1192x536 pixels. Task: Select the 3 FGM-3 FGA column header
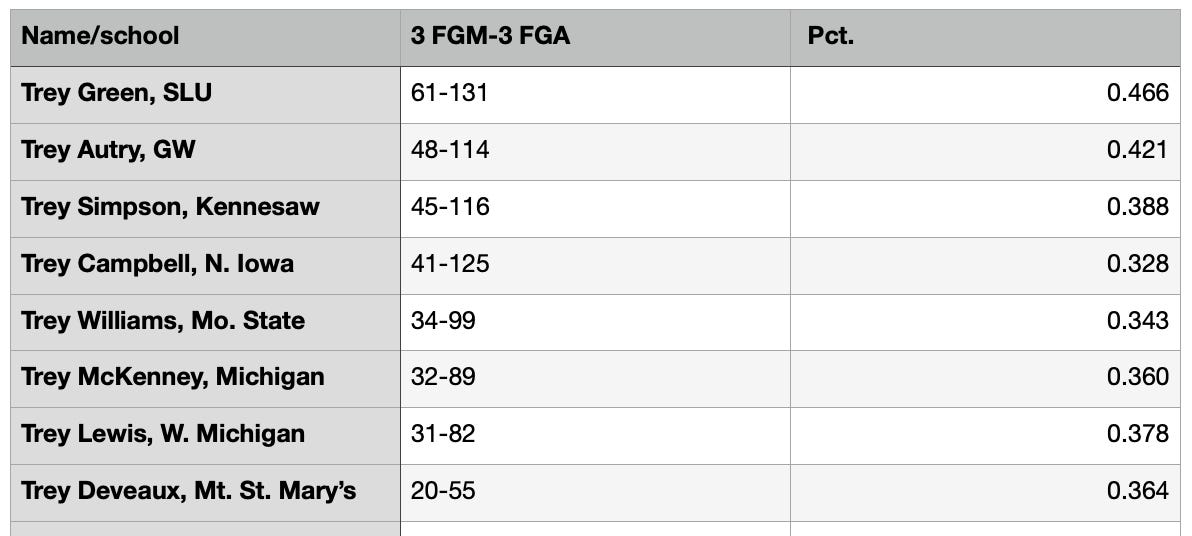(595, 37)
